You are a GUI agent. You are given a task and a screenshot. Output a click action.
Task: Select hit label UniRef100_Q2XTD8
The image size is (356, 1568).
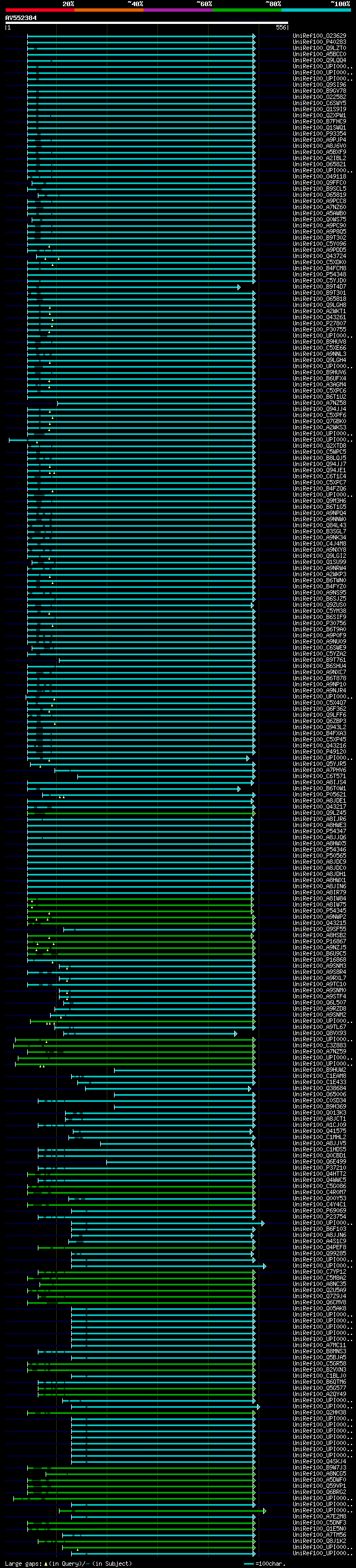tap(319, 446)
